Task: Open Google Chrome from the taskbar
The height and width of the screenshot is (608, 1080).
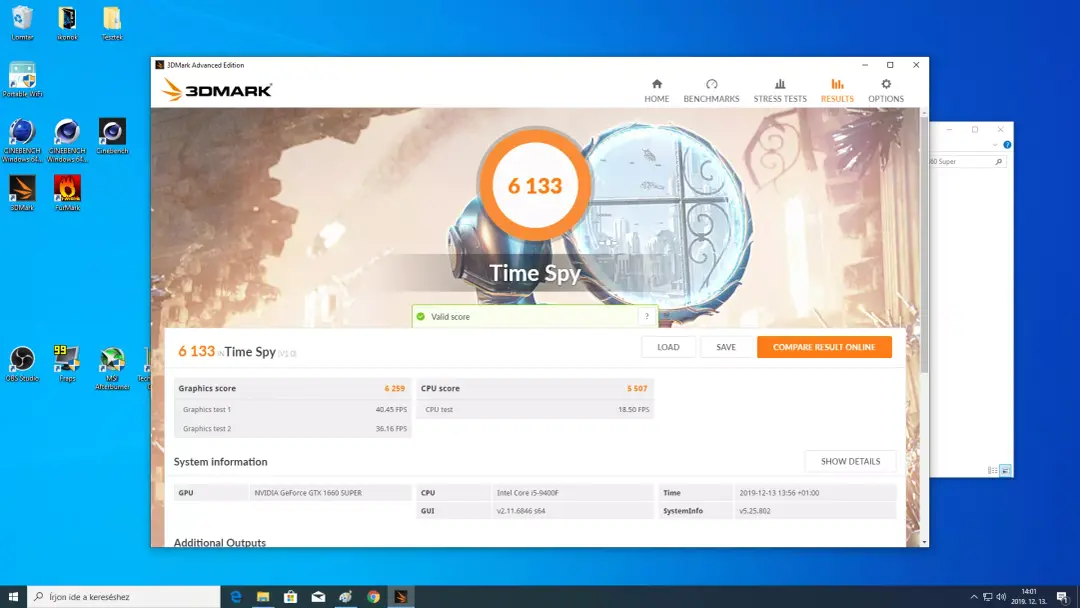Action: (373, 597)
